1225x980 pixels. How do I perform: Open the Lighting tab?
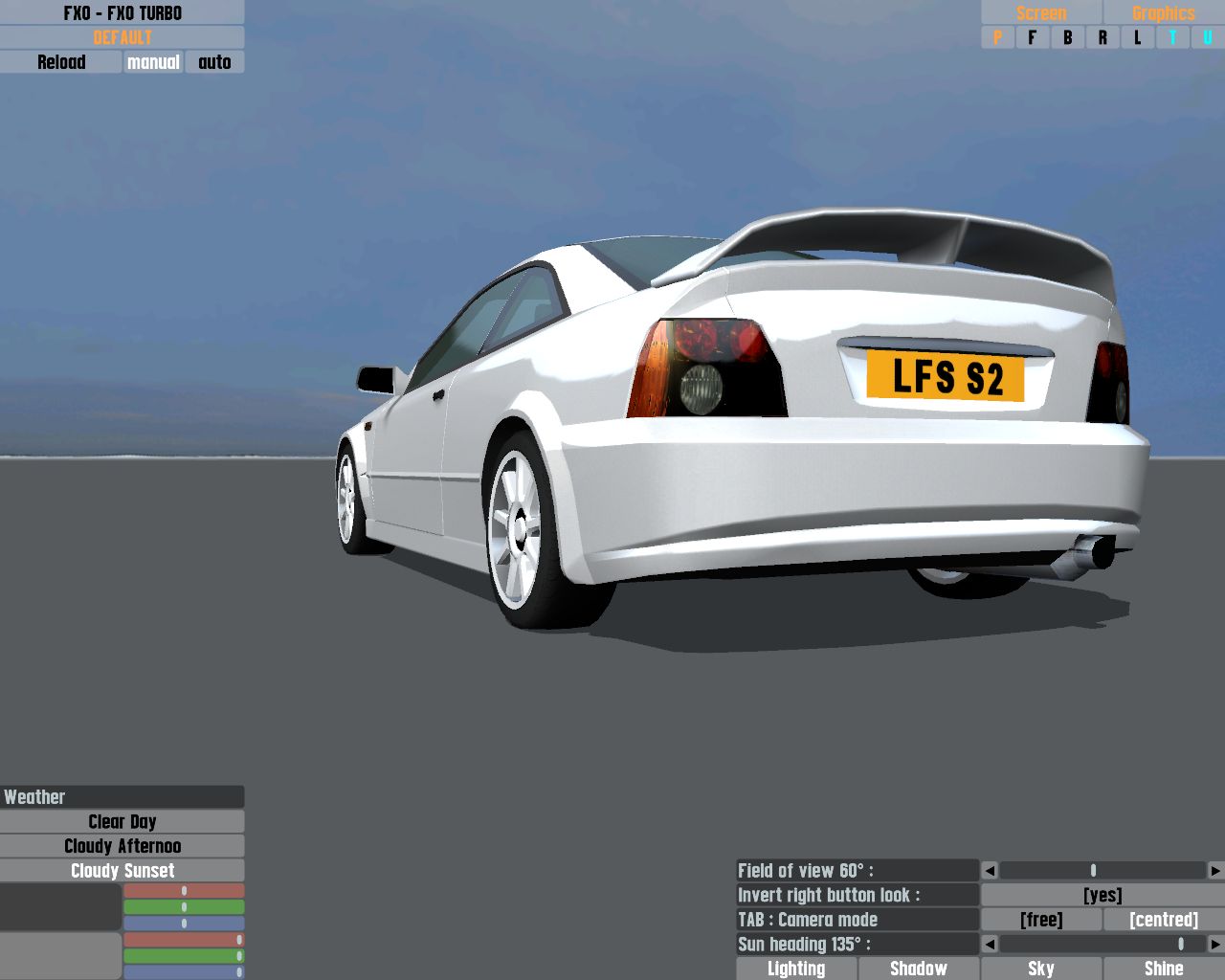pos(796,969)
